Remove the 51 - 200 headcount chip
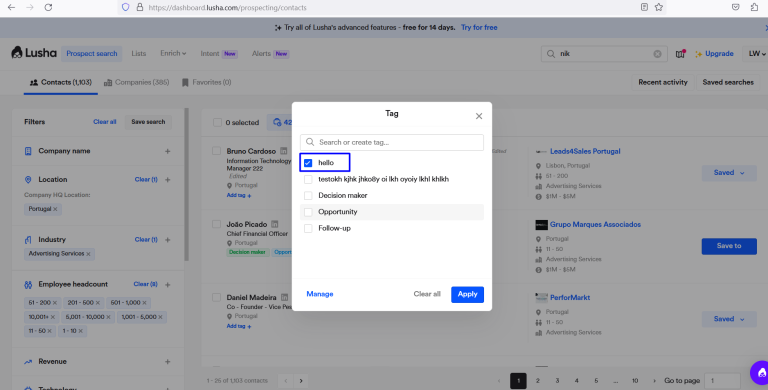The width and height of the screenshot is (768, 390). [x=55, y=303]
